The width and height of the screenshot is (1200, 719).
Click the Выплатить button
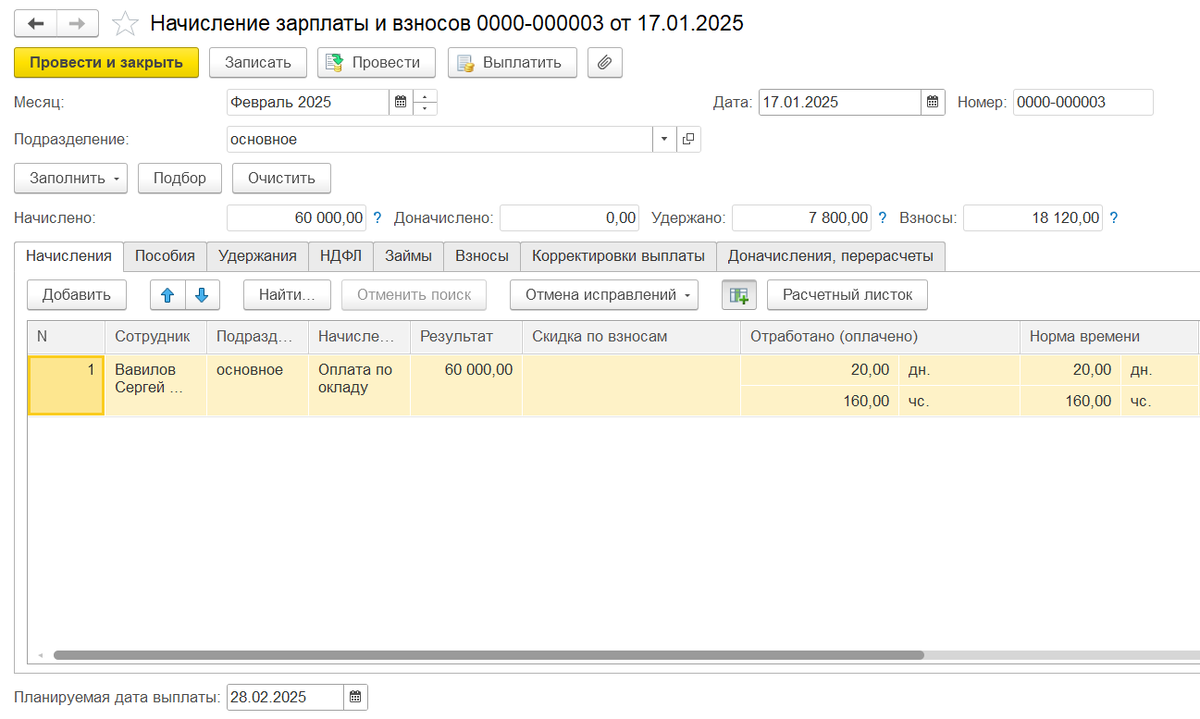click(512, 62)
